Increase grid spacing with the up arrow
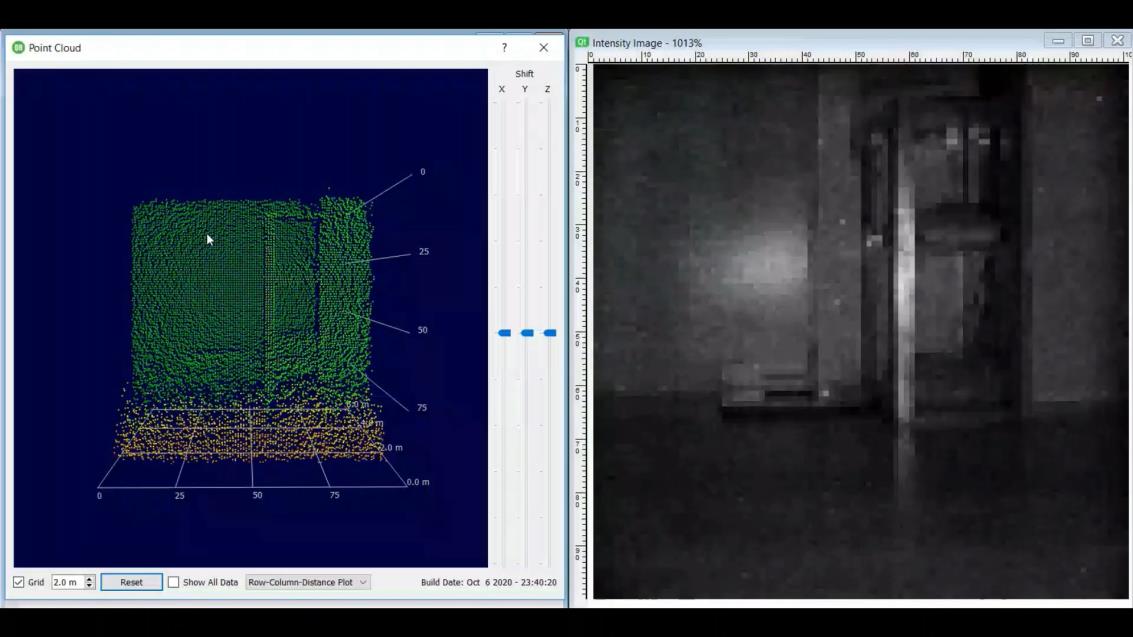 tap(89, 579)
